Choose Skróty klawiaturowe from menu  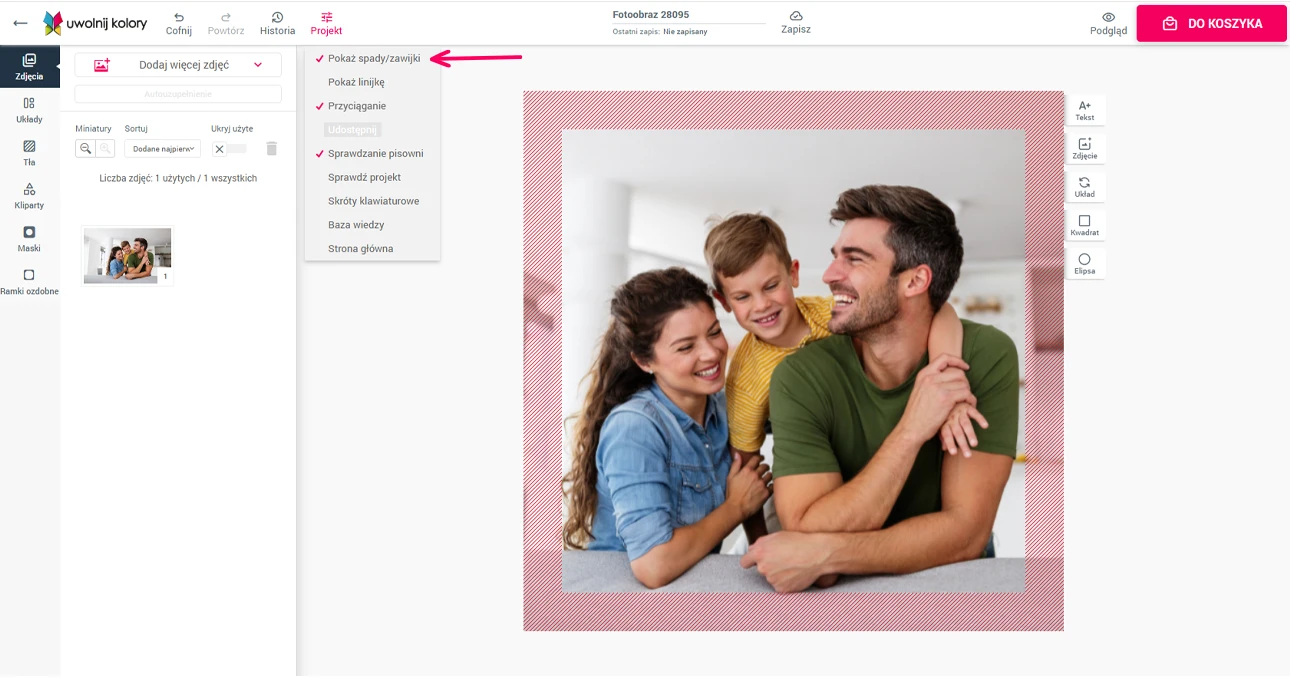coord(373,201)
